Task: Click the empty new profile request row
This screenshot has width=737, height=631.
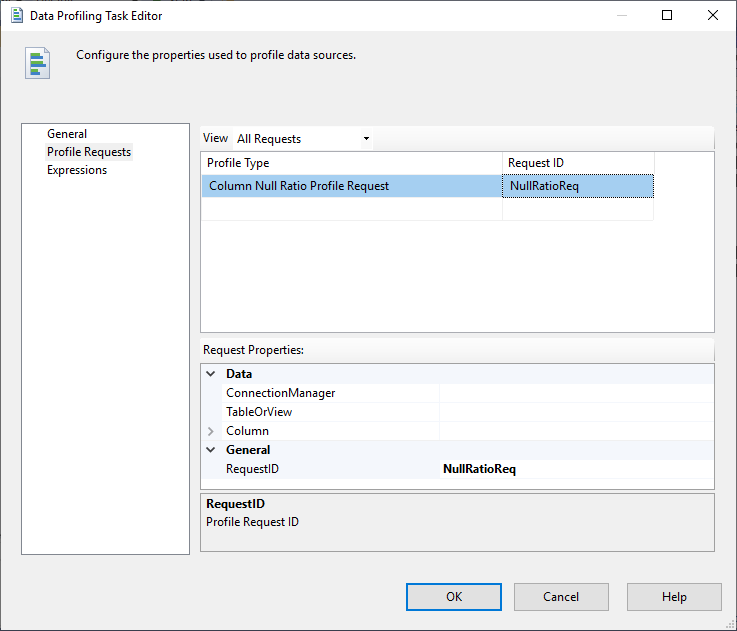Action: pos(350,209)
